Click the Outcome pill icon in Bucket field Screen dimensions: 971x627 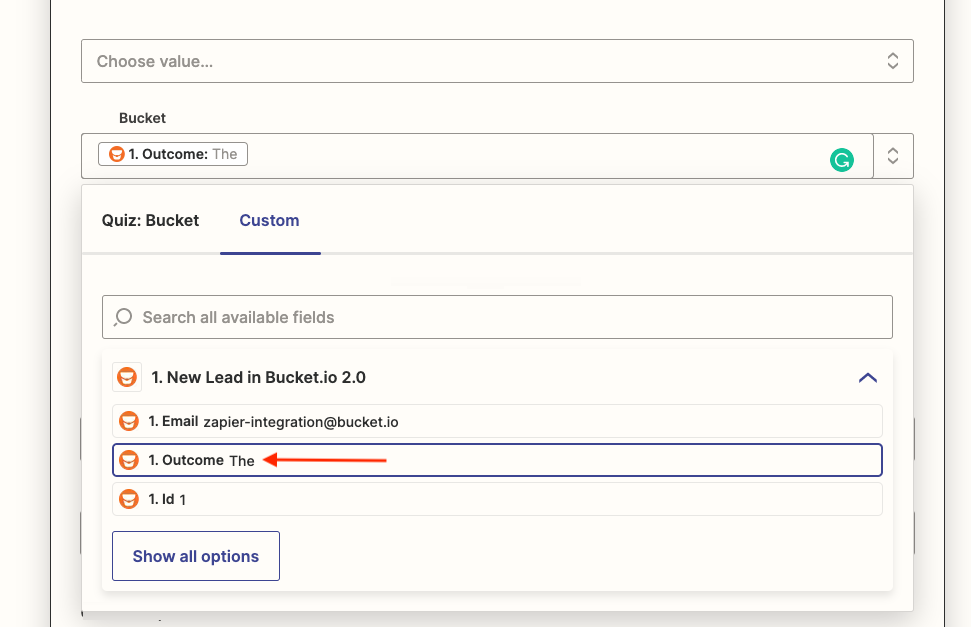pos(117,154)
